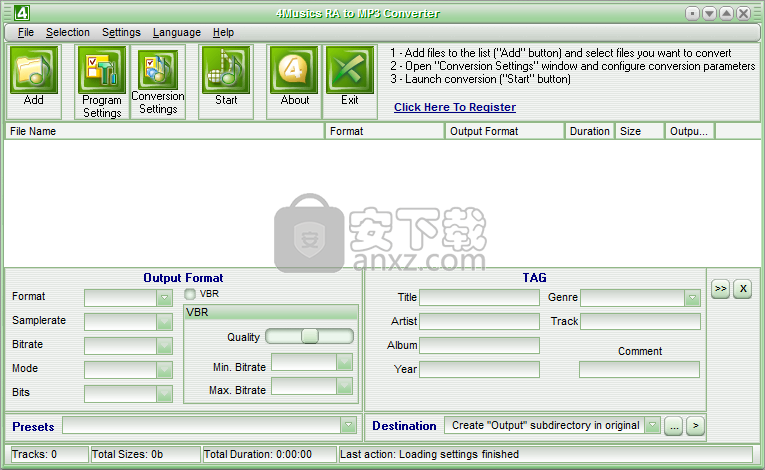The image size is (765, 470).
Task: Open the Max. Bitrate dropdown
Action: click(x=344, y=386)
